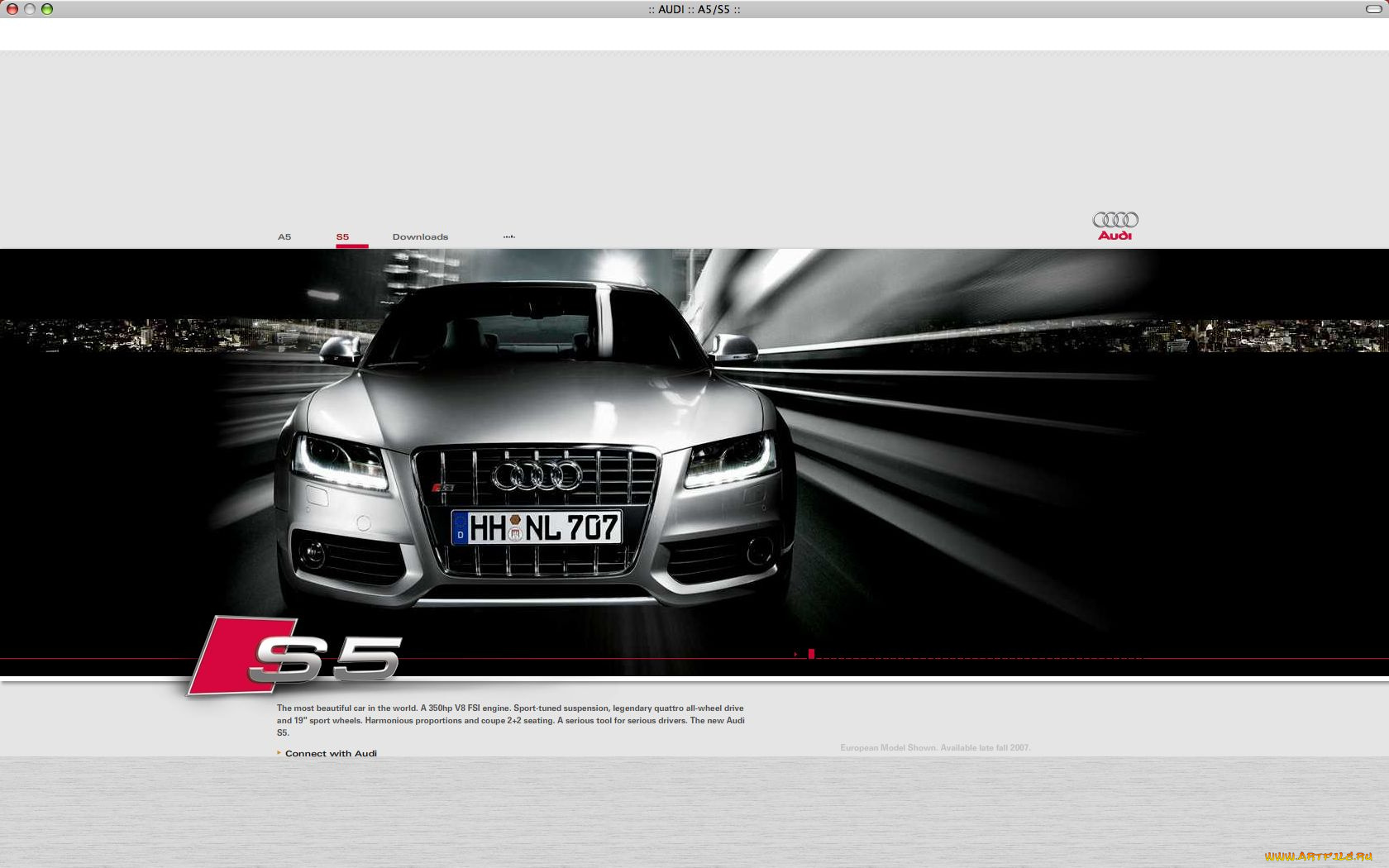Viewport: 1389px width, 868px height.
Task: Expand the dotted ellipsis menu in the navigation
Action: tap(508, 236)
